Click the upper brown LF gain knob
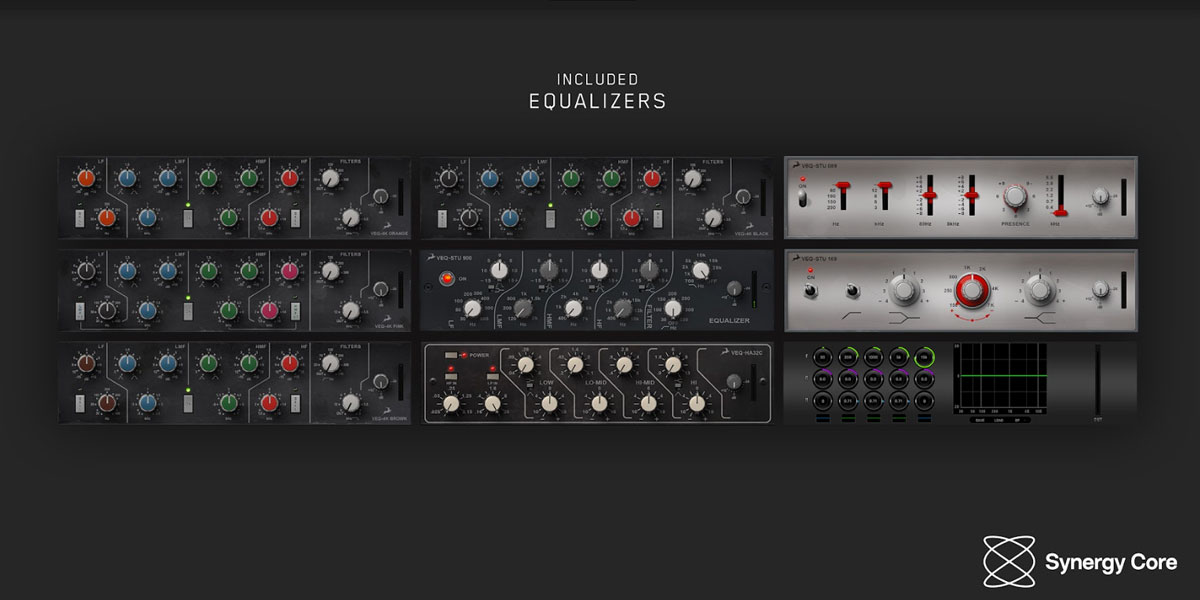 pos(86,363)
